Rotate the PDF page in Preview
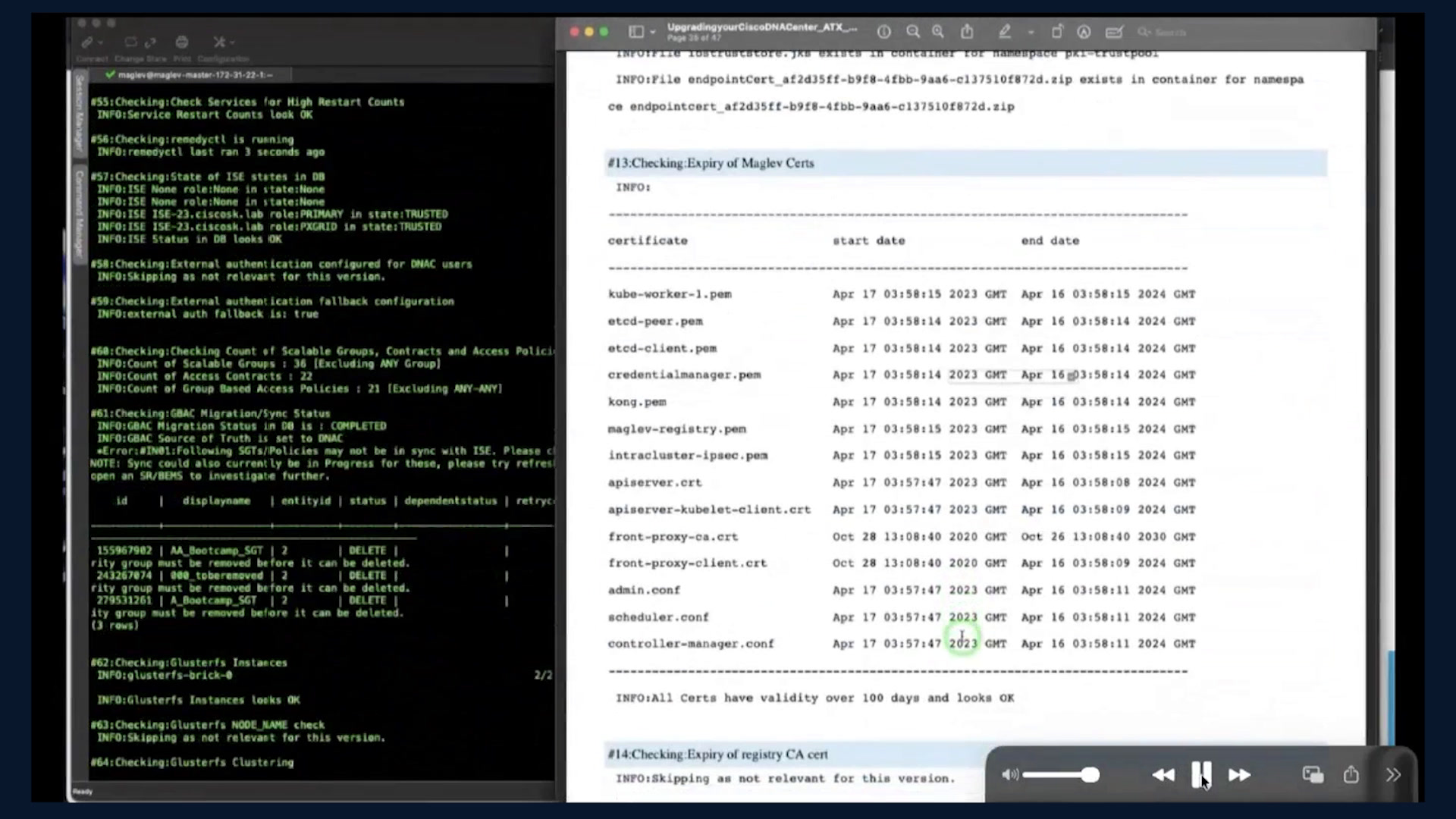The image size is (1456, 819). [1057, 32]
